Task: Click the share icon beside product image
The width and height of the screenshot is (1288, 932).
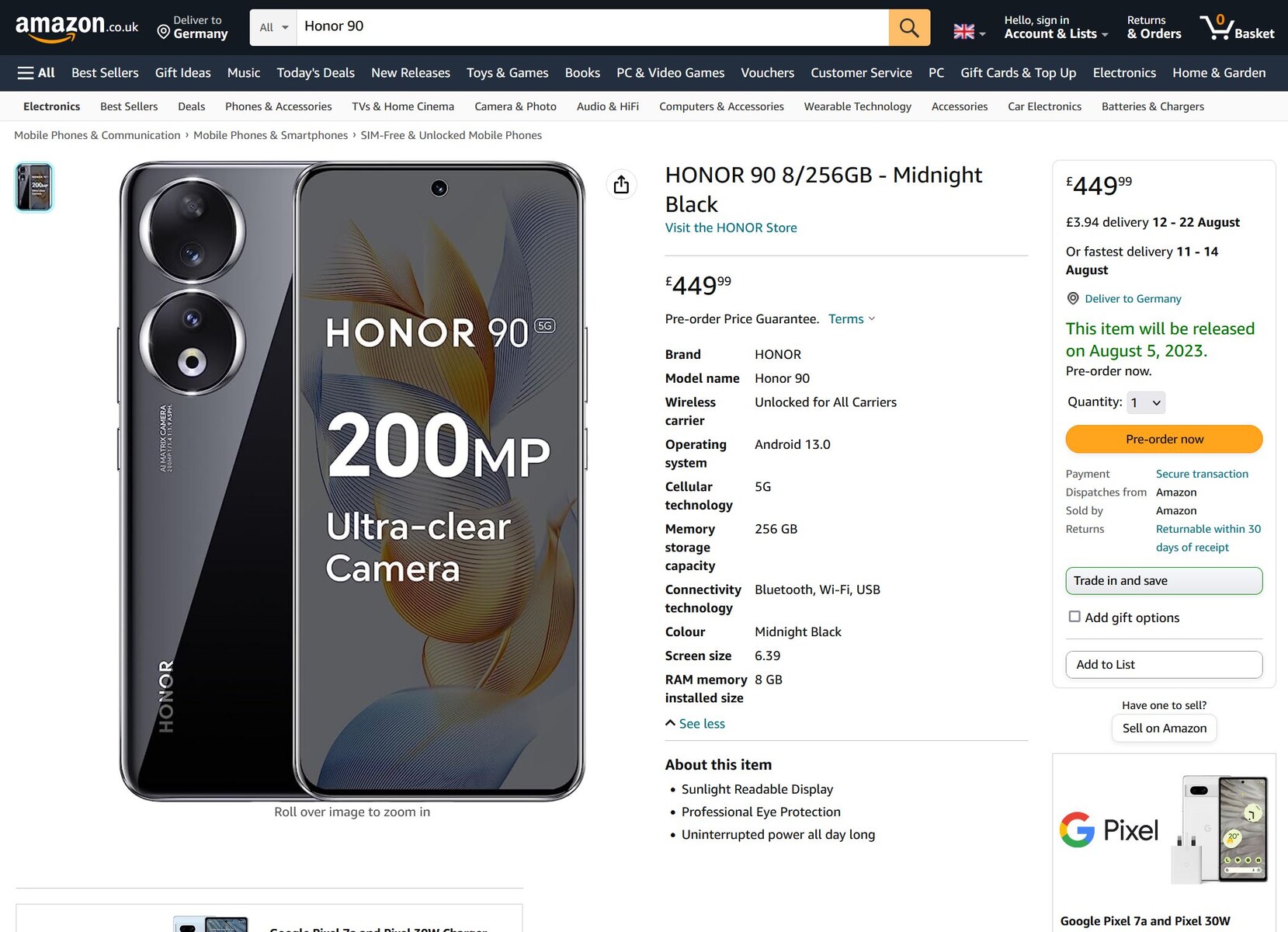Action: (x=621, y=185)
